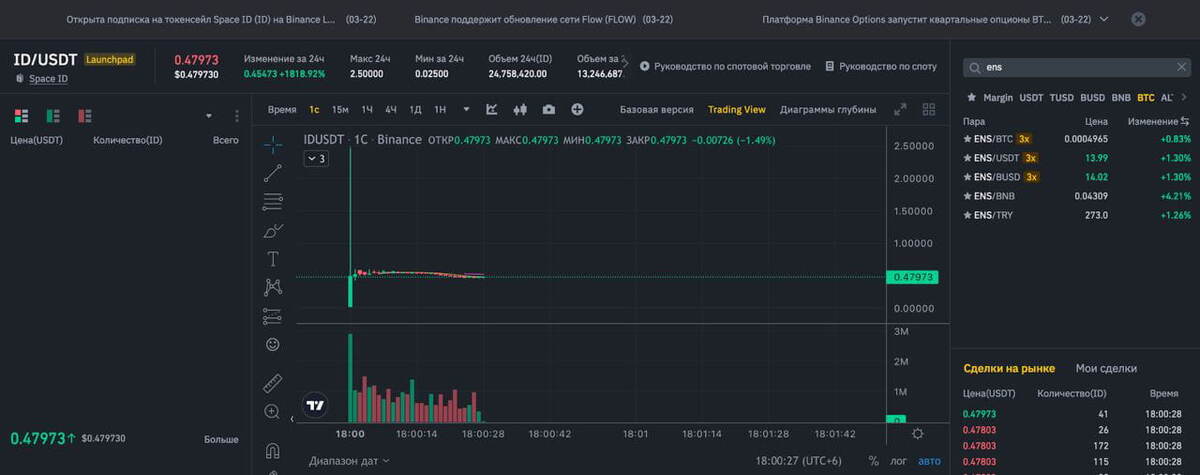Image resolution: width=1200 pixels, height=475 pixels.
Task: Toggle the magnet snap mode
Action: click(272, 450)
